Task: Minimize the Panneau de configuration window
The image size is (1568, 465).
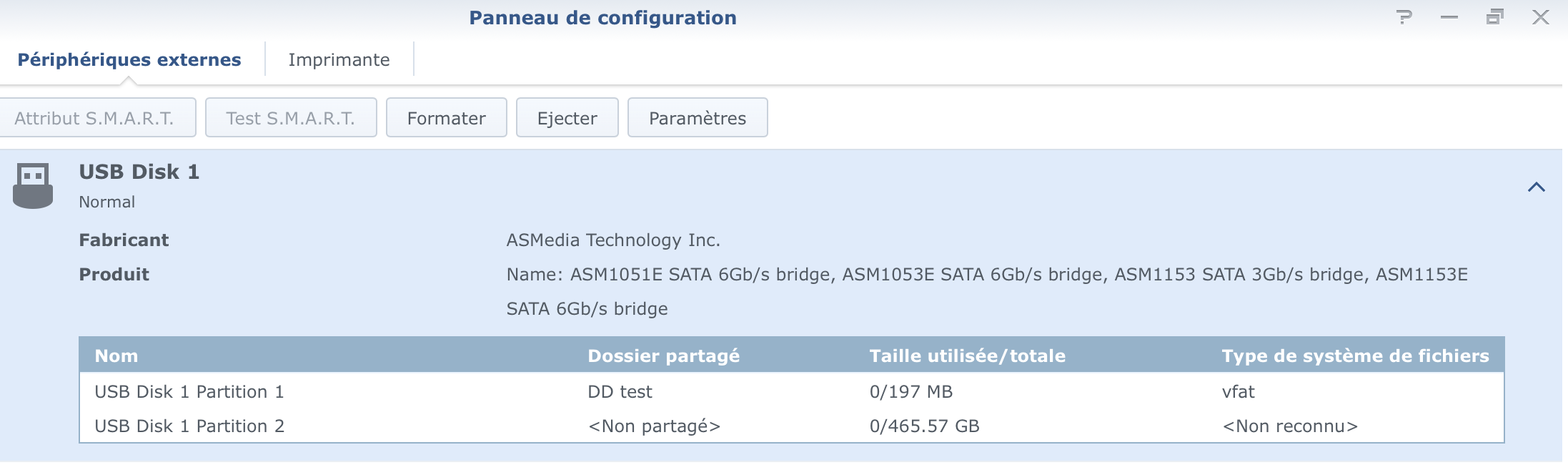Action: pos(1449,17)
